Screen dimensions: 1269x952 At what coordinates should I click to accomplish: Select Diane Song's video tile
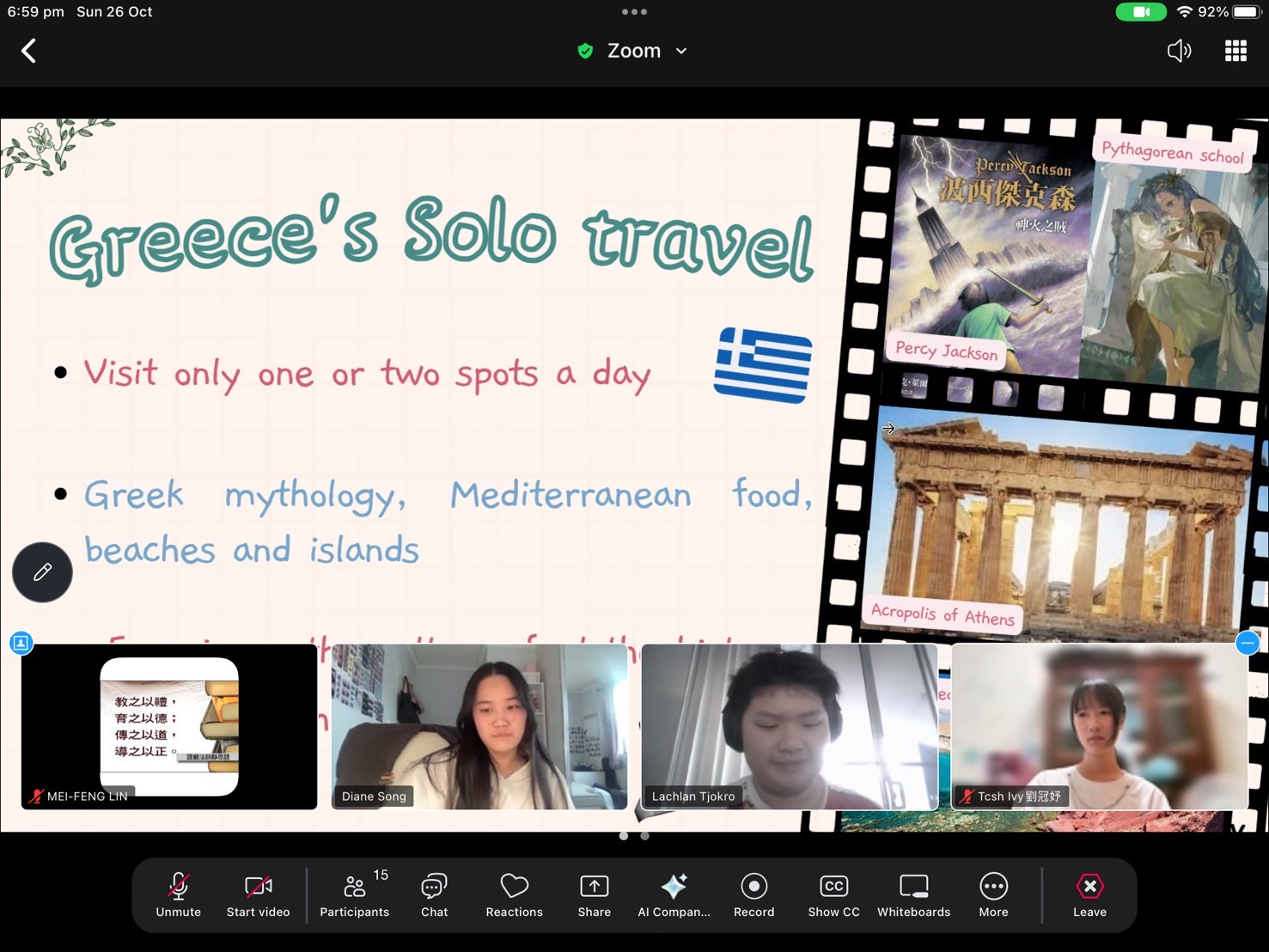(479, 727)
